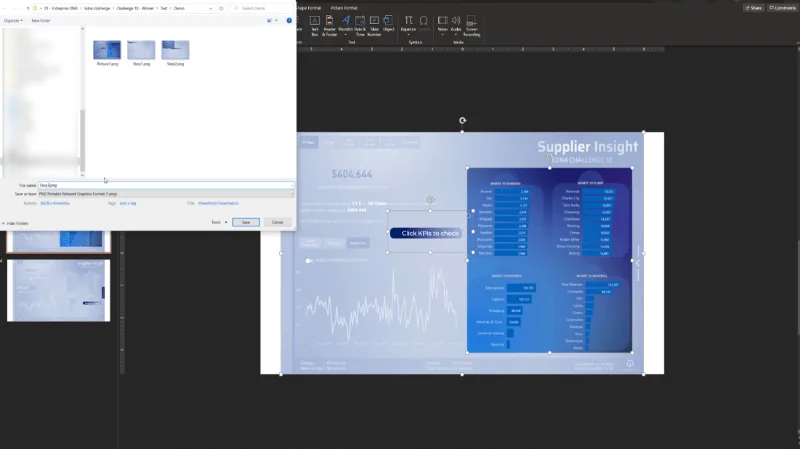
Task: Expand the address path history dropdown
Action: 211,8
